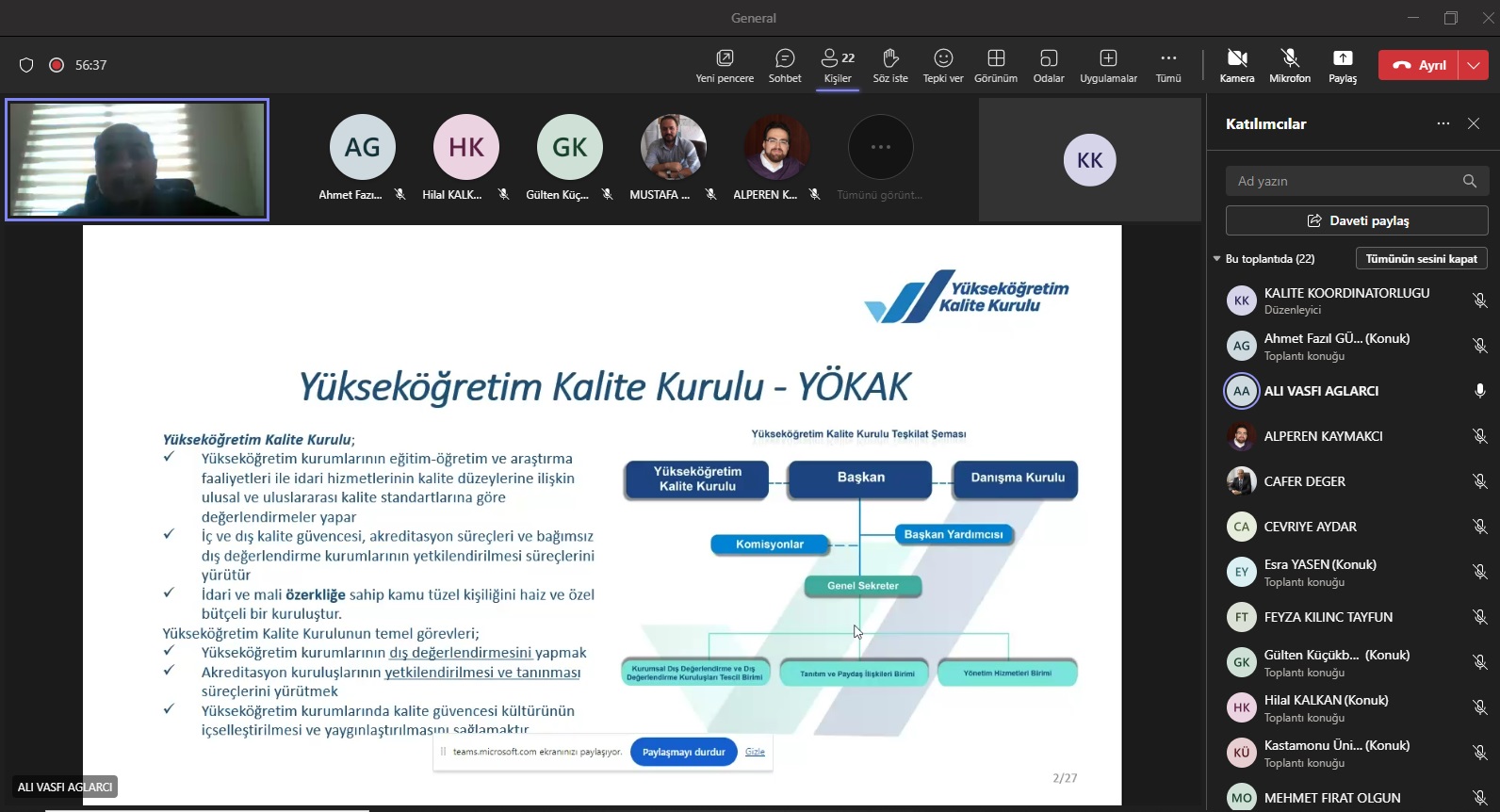
Task: Click Daveti paylaş button
Action: coord(1357,220)
